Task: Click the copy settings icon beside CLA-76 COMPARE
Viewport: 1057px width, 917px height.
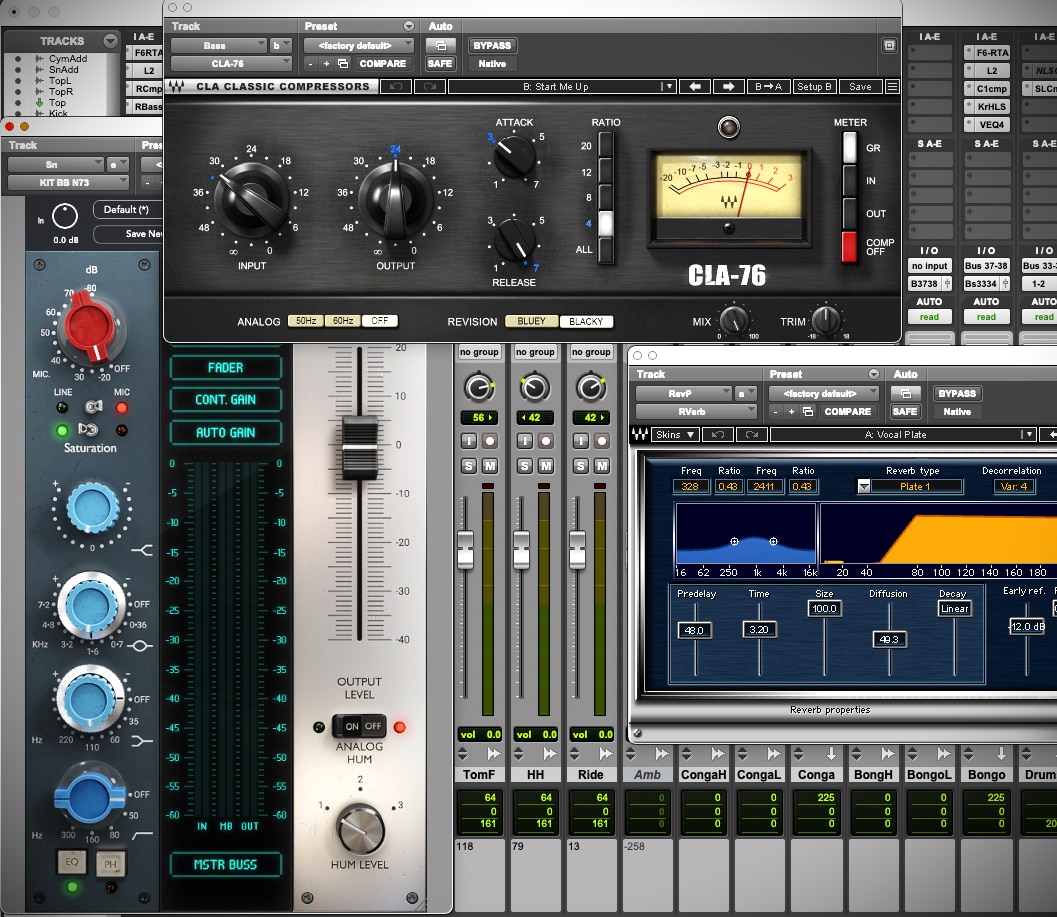Action: click(342, 63)
